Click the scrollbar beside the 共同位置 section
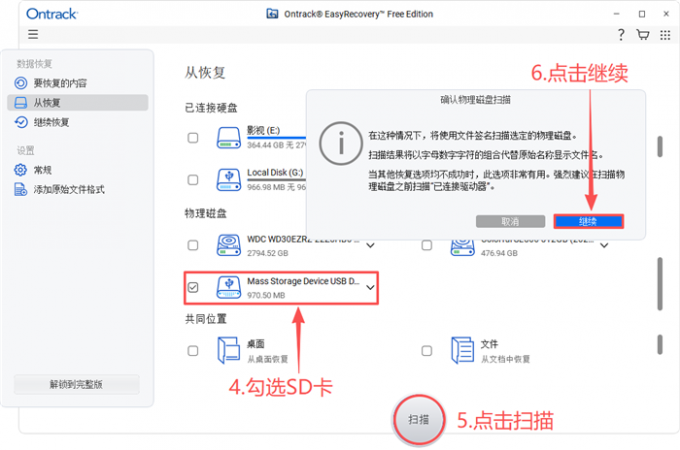680x450 pixels. (x=660, y=344)
